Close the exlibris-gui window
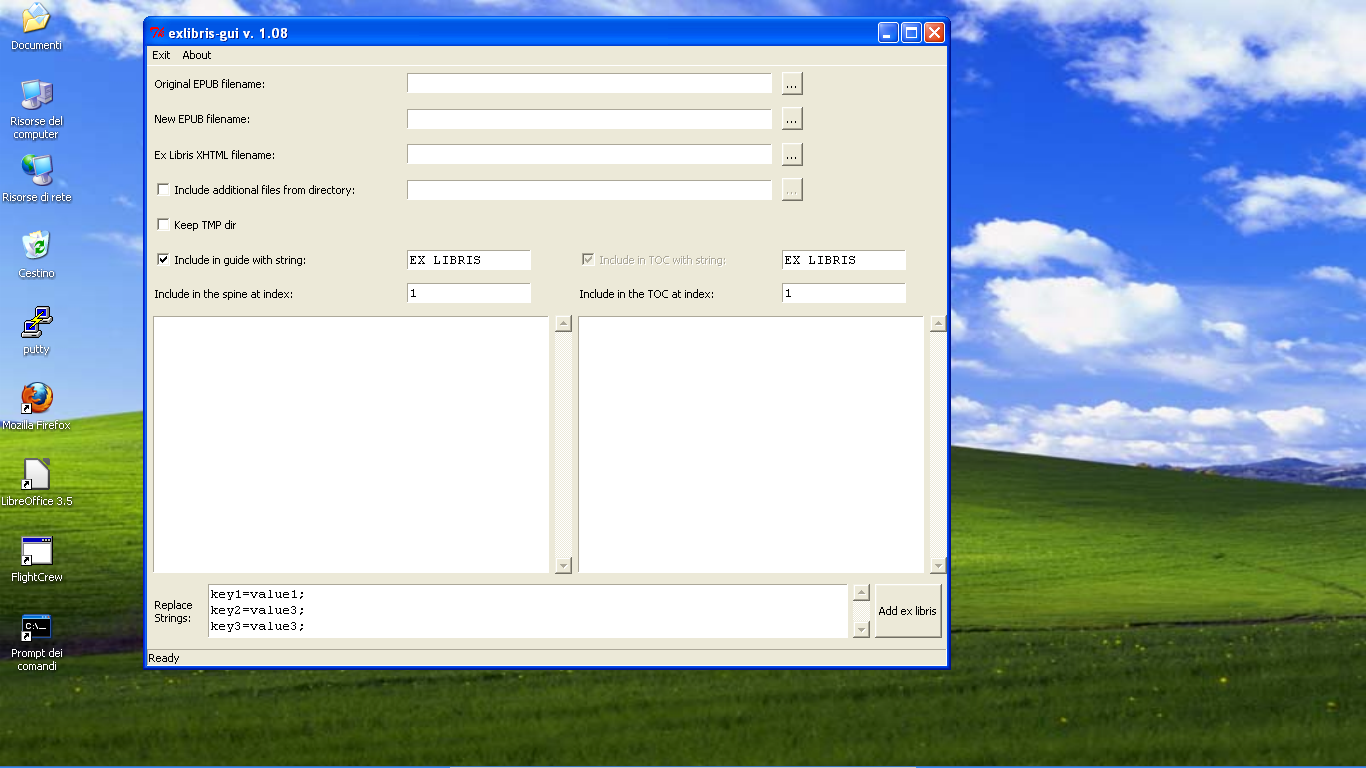The width and height of the screenshot is (1366, 768). click(934, 33)
